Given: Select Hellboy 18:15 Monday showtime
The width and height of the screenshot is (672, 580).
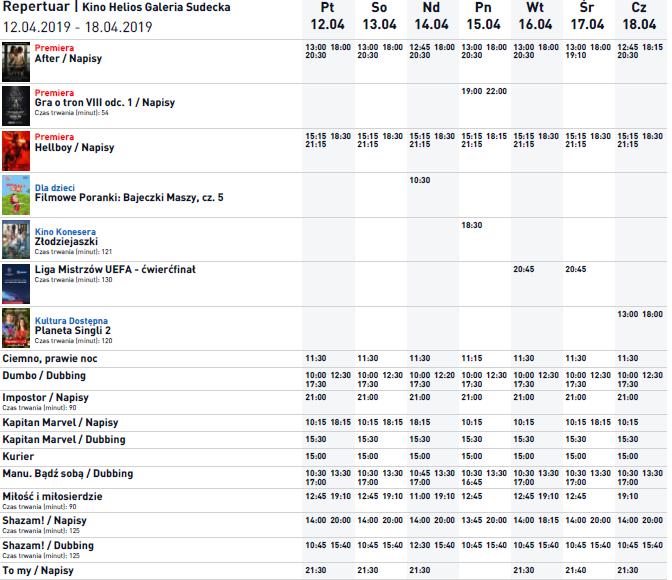Looking at the screenshot, I should click(x=496, y=136).
